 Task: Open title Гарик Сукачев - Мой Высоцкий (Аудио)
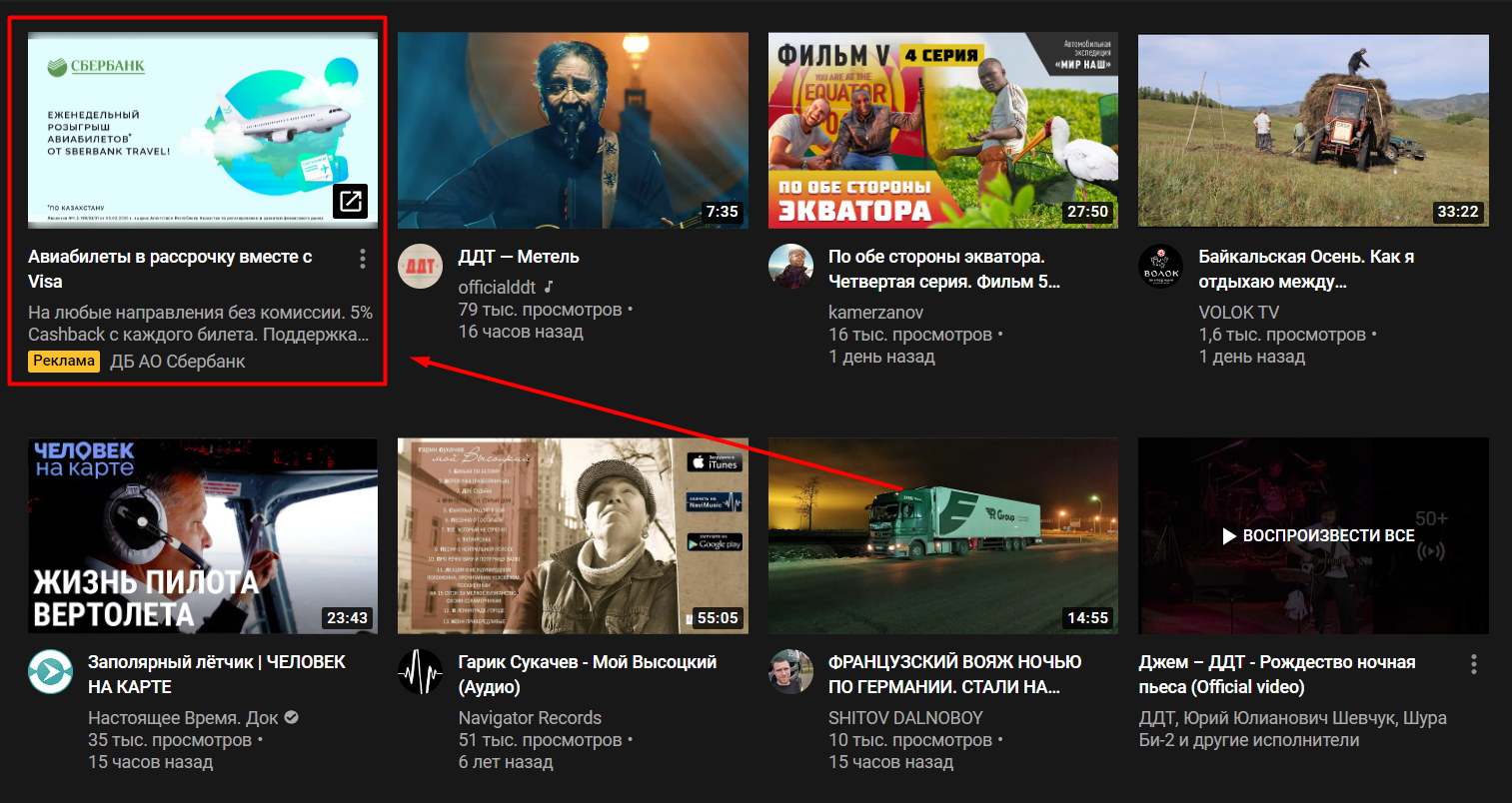pyautogui.click(x=588, y=674)
